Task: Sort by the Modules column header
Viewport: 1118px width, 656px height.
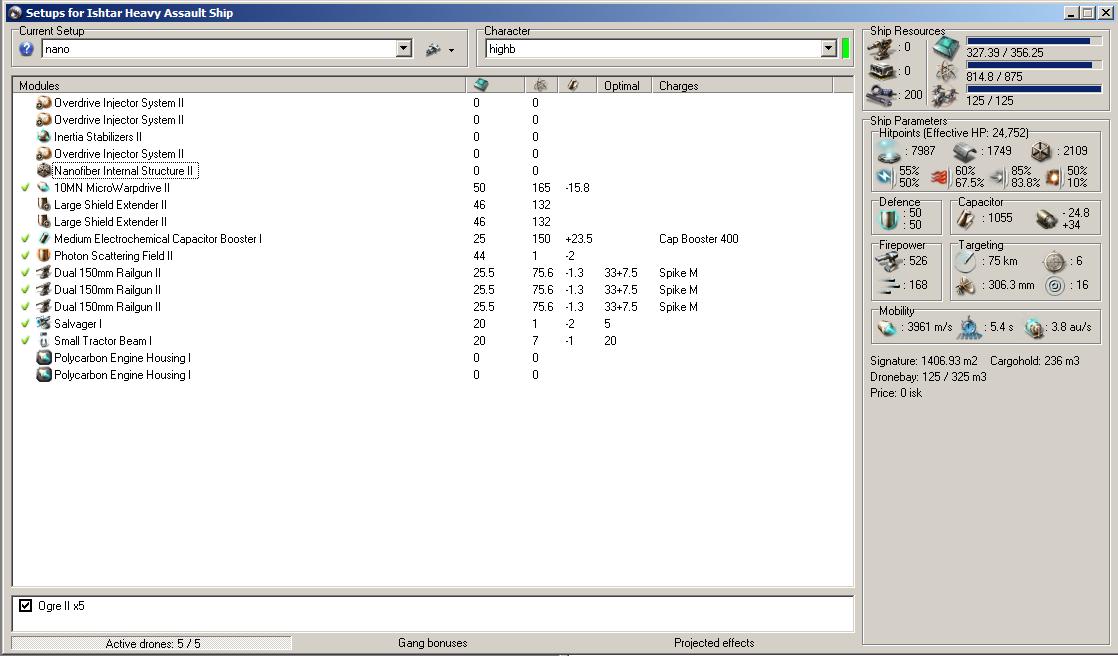Action: click(x=240, y=86)
